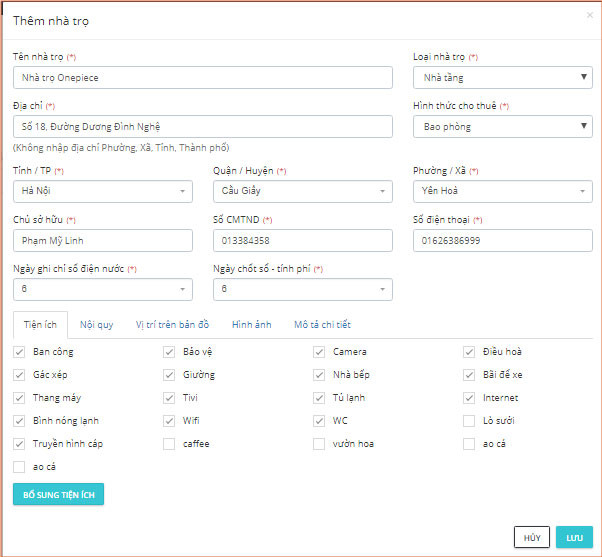The height and width of the screenshot is (557, 602).
Task: Check the Lò sưởi option
Action: [x=469, y=421]
